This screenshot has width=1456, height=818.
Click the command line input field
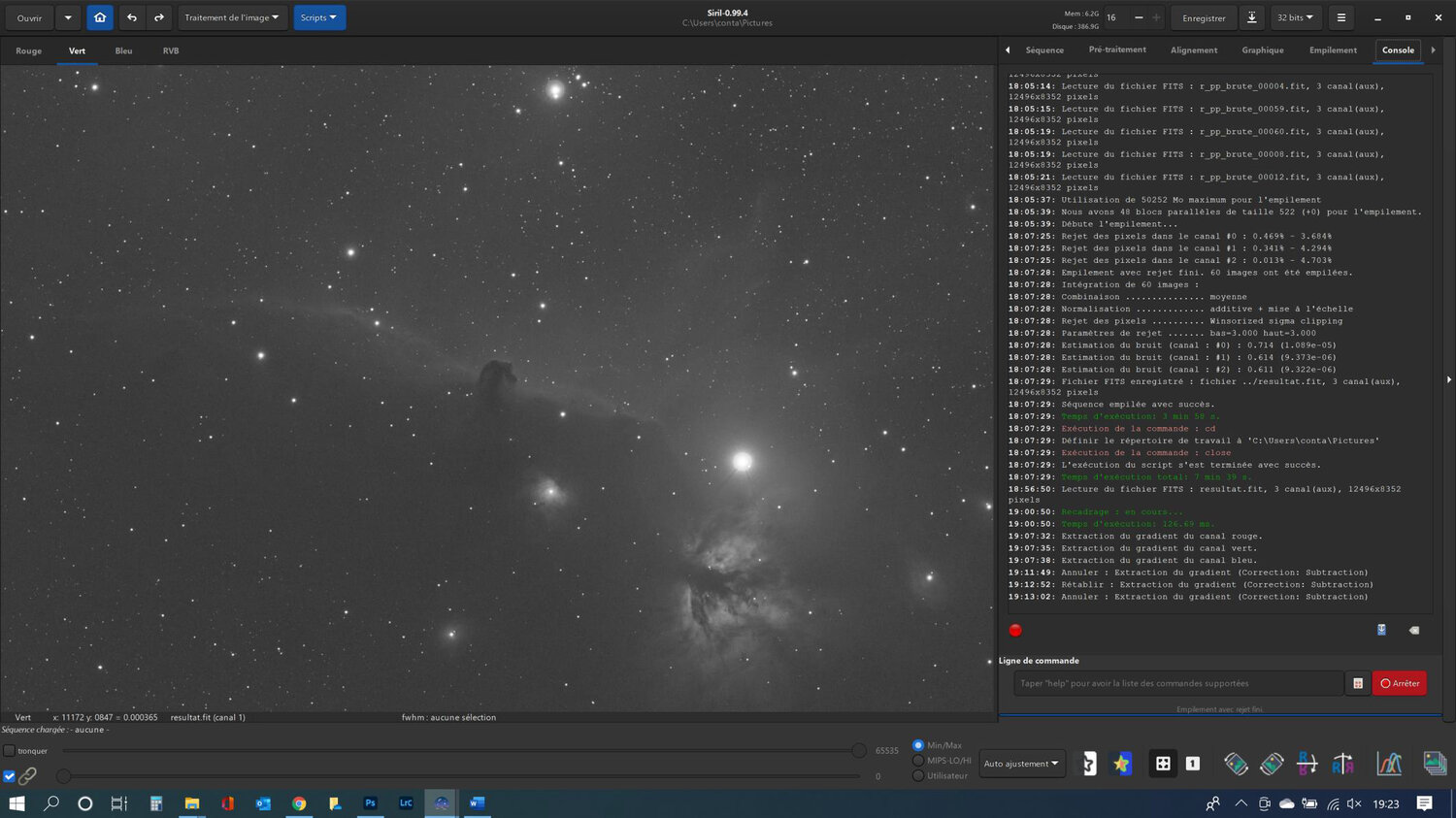(1177, 683)
